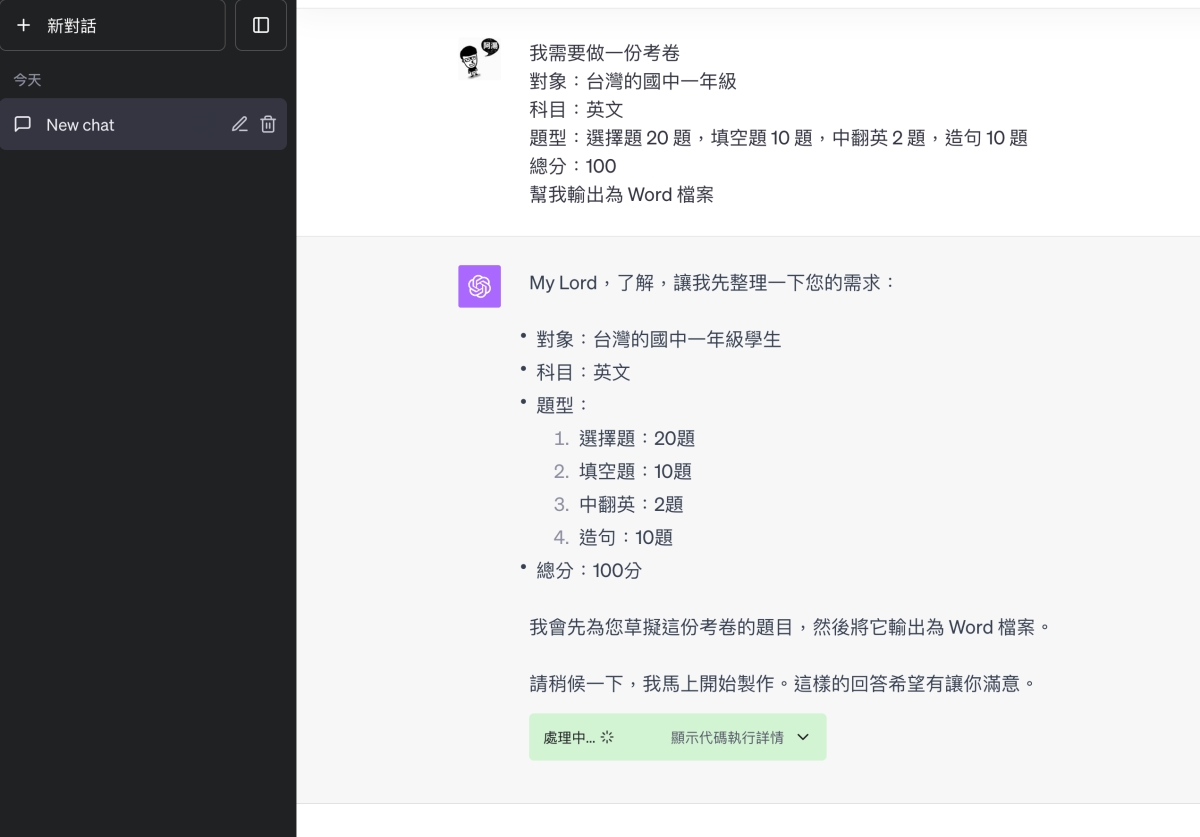1200x837 pixels.
Task: Select the New chat conversation in sidebar
Action: point(80,125)
